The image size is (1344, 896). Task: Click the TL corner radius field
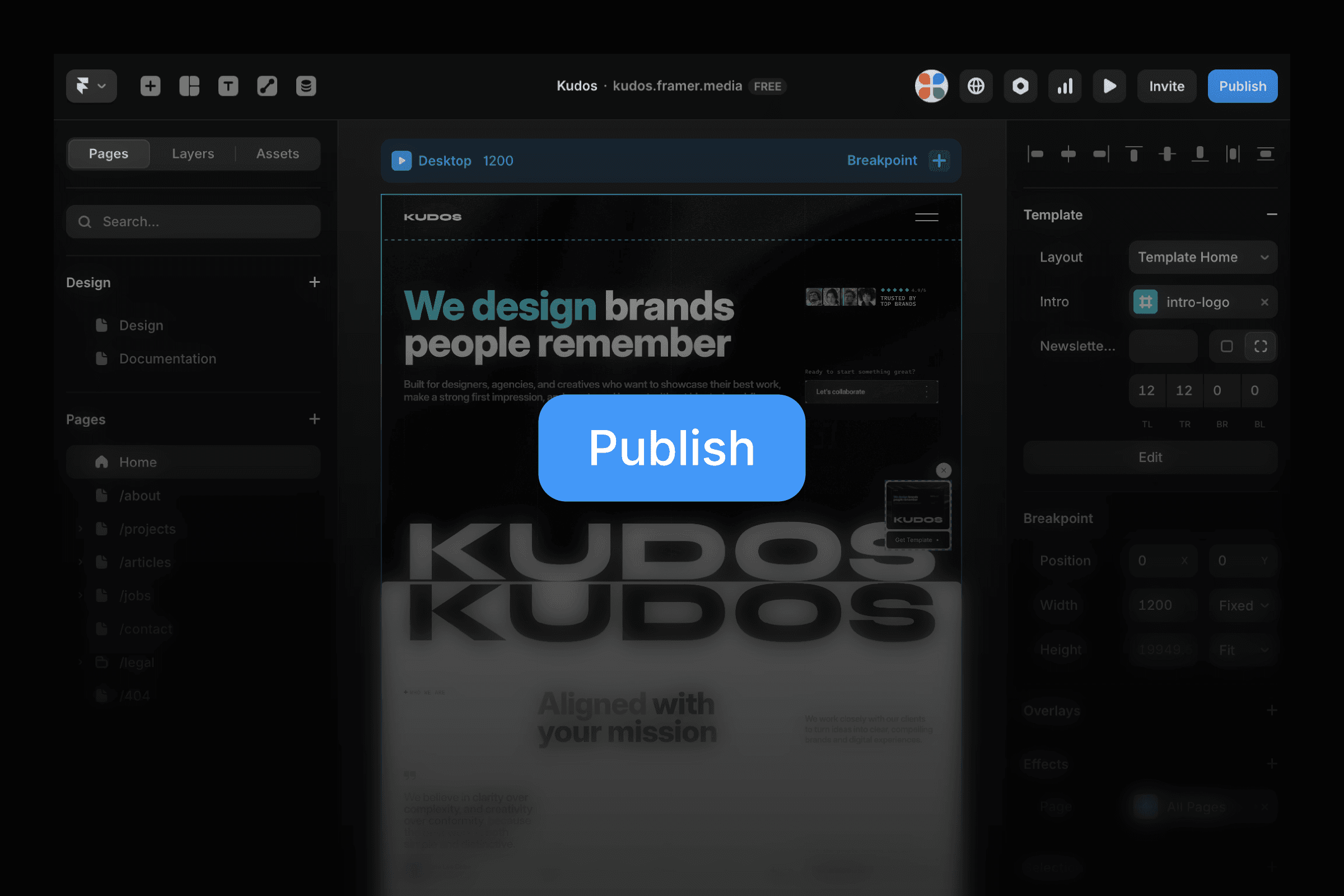pyautogui.click(x=1147, y=391)
